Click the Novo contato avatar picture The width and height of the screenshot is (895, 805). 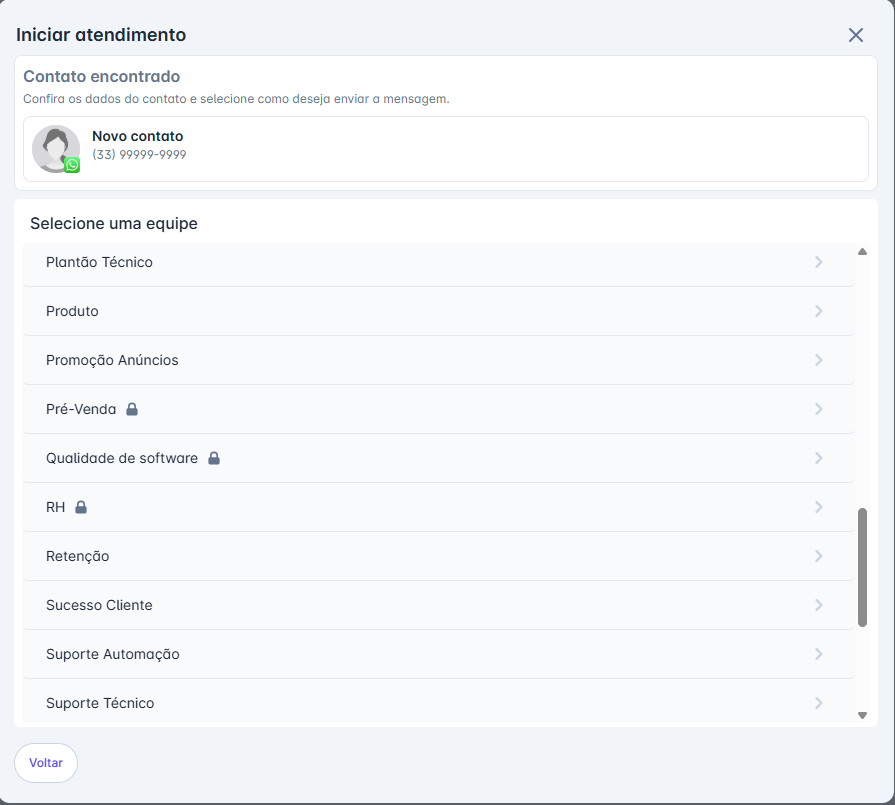tap(55, 148)
